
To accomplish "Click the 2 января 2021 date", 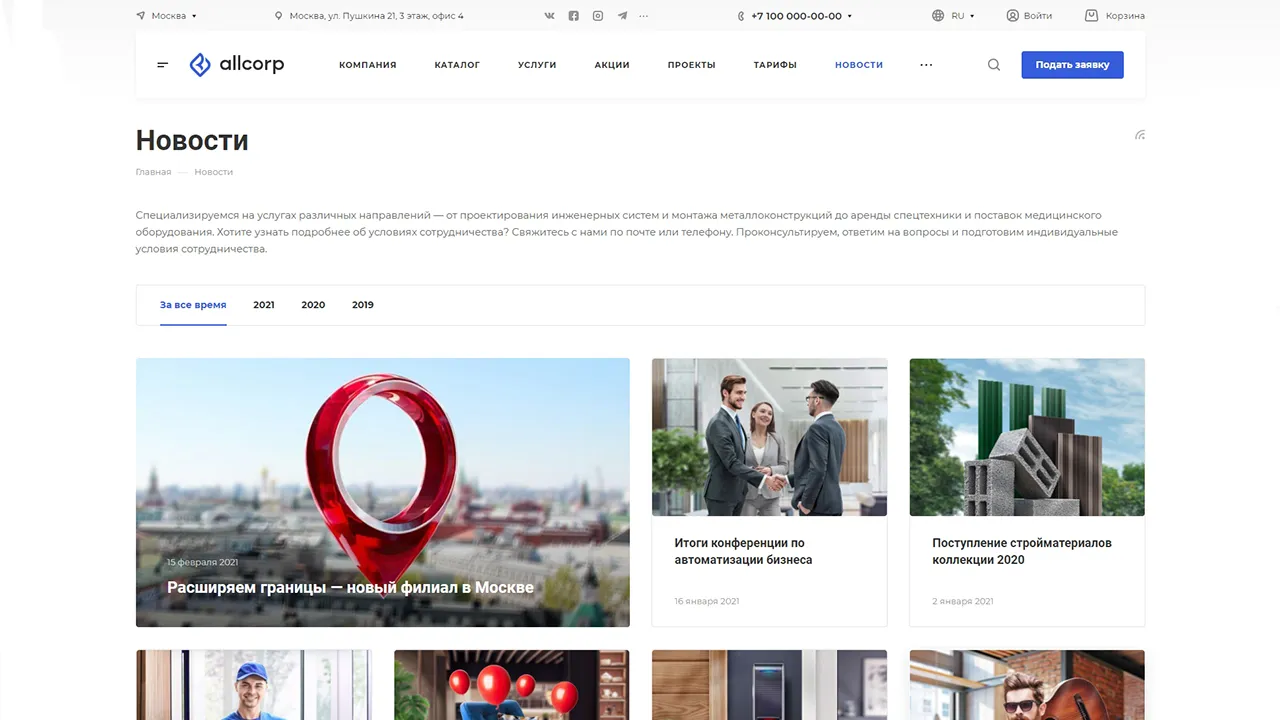I will pos(963,602).
